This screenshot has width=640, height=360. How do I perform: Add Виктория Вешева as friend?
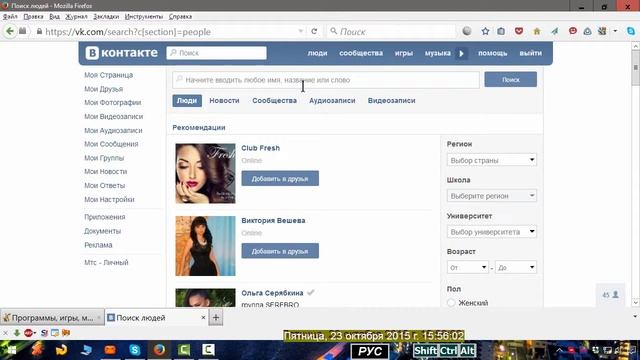pos(280,251)
